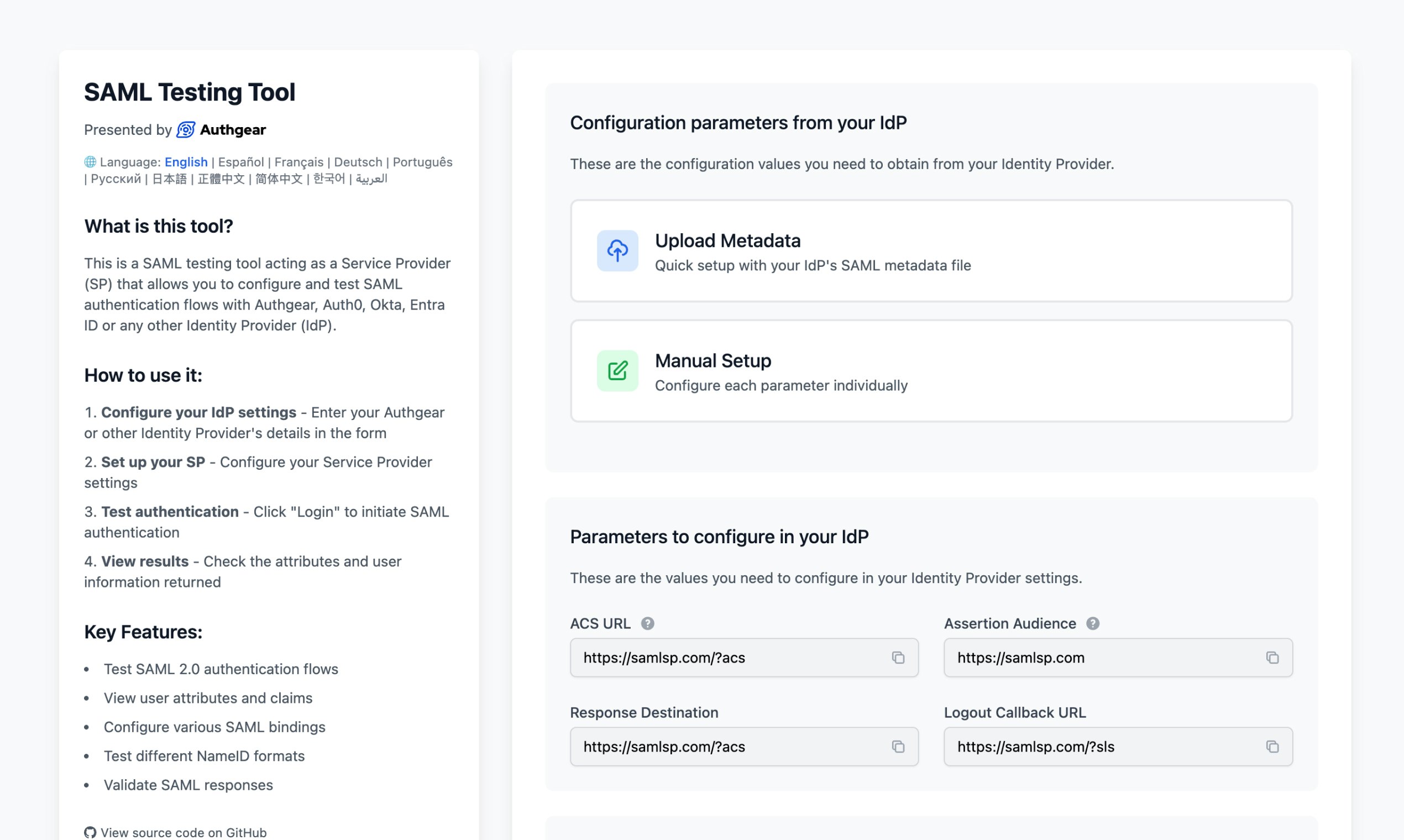Viewport: 1404px width, 840px height.
Task: Click 'Test different NameID formats' bullet
Action: point(204,755)
